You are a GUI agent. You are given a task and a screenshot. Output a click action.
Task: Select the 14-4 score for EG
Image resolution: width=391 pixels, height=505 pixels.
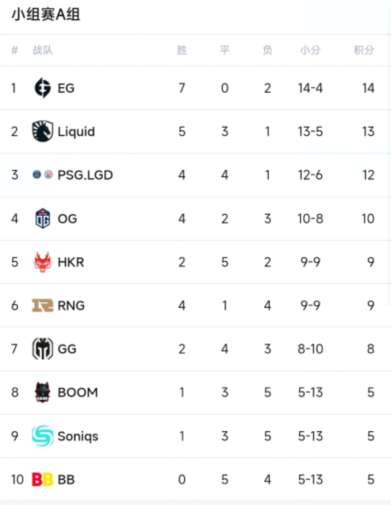click(x=310, y=88)
